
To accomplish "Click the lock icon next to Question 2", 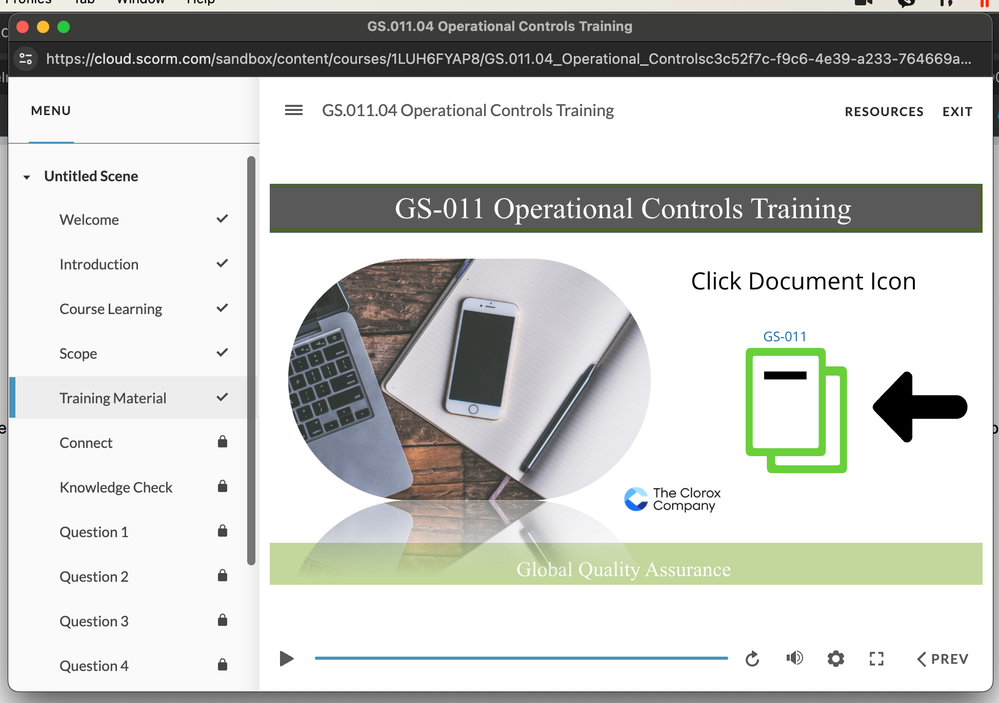I will point(222,575).
